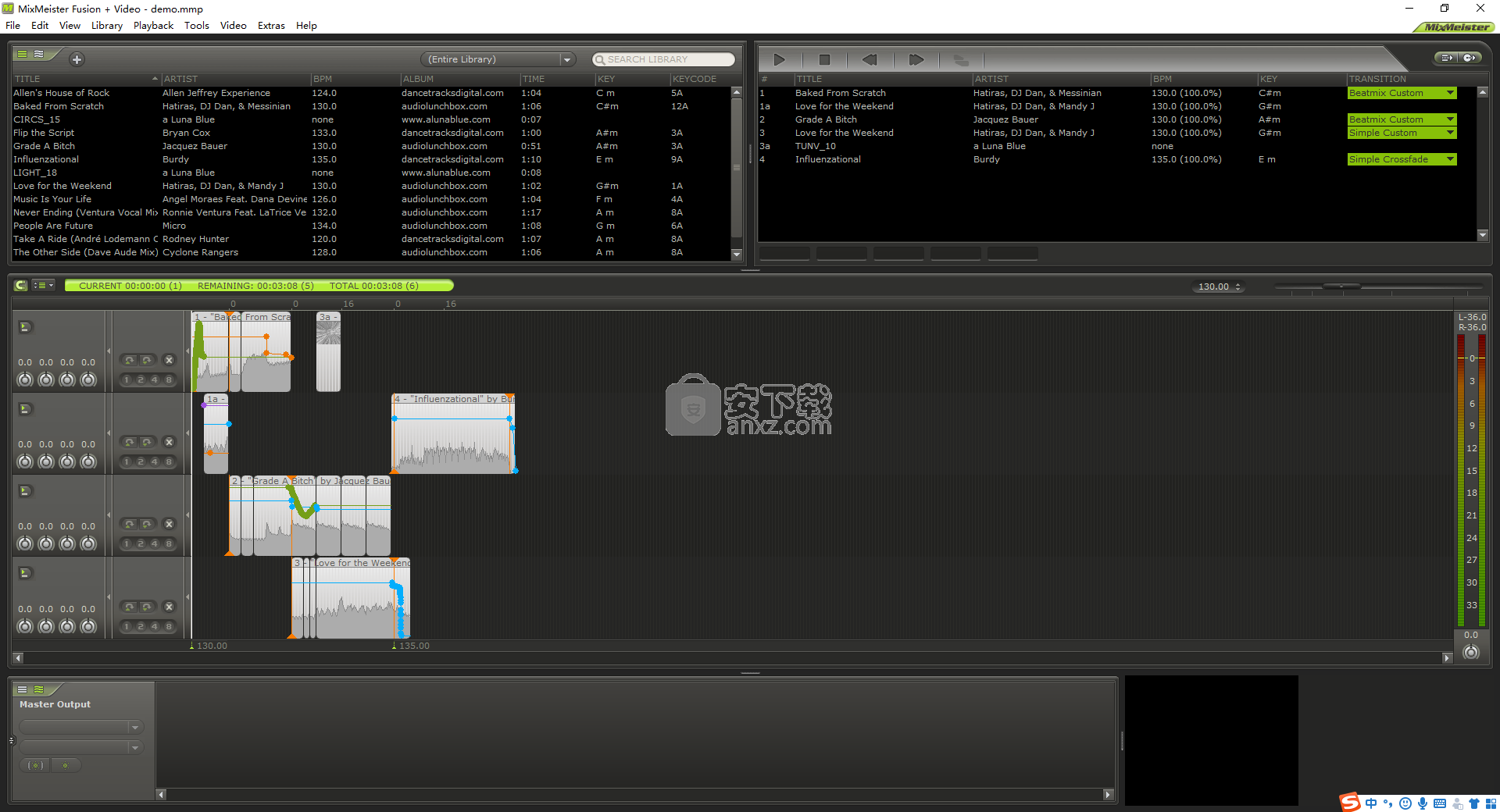Remove first track using its X button
This screenshot has width=1500, height=812.
pos(169,360)
